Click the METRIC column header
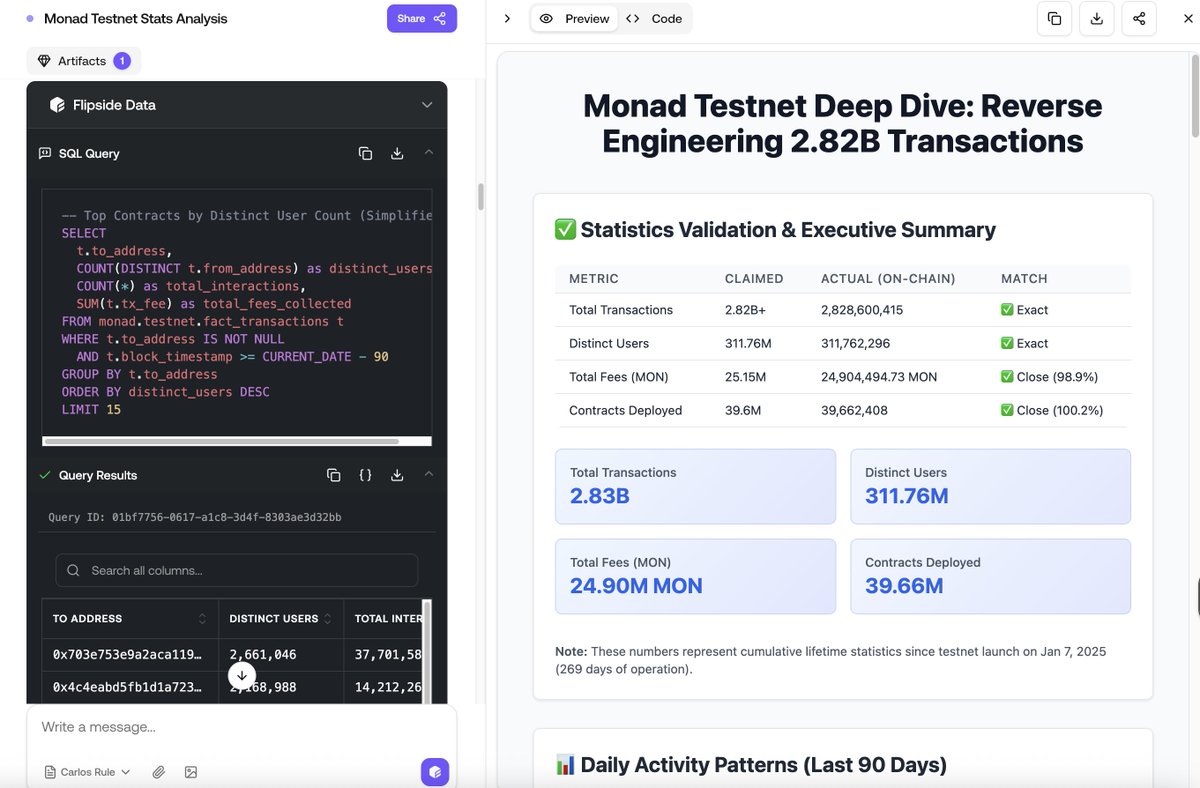Image resolution: width=1200 pixels, height=788 pixels. point(594,279)
